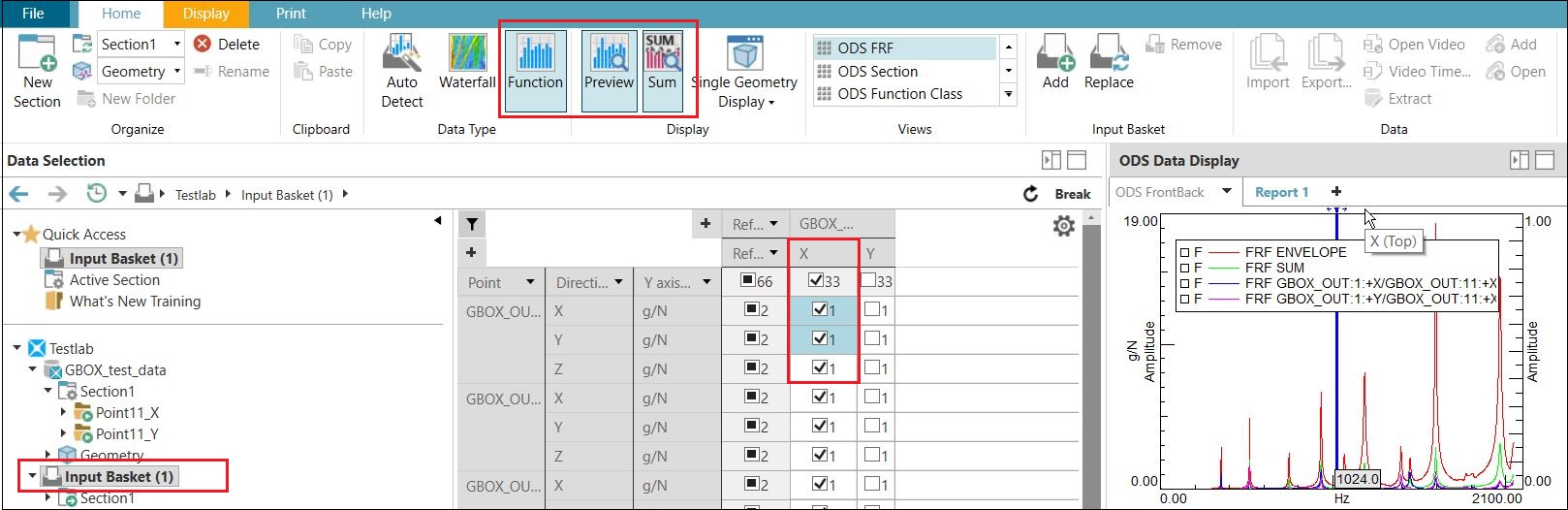This screenshot has width=1568, height=510.
Task: Open the ODS FrontBack dropdown
Action: [x=1226, y=192]
